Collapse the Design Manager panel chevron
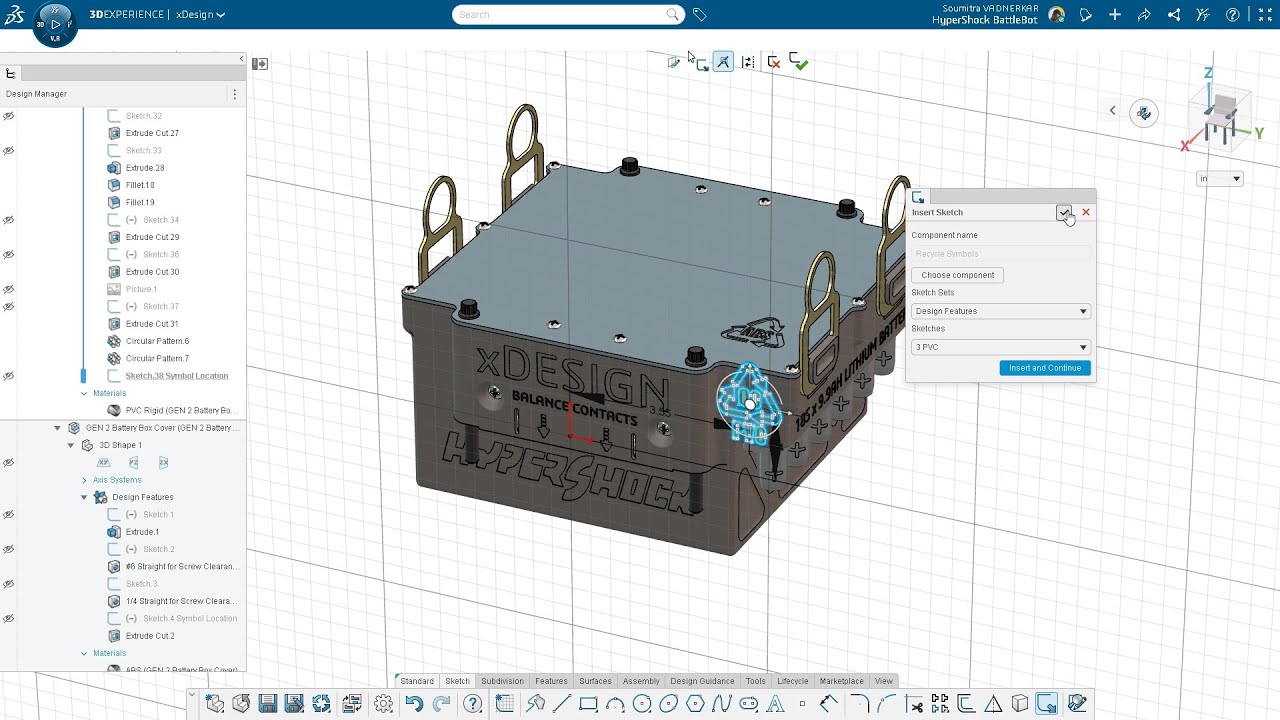The width and height of the screenshot is (1280, 720). tap(241, 59)
